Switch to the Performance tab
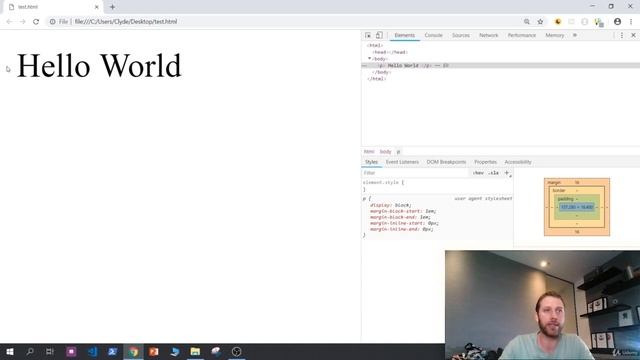640x360 pixels. [x=522, y=36]
